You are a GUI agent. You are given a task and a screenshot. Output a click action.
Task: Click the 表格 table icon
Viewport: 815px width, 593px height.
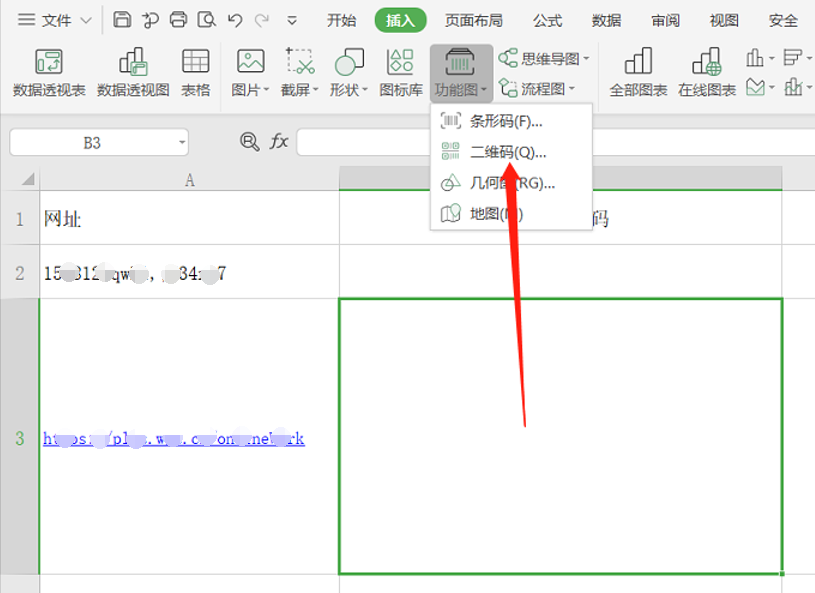click(x=195, y=72)
